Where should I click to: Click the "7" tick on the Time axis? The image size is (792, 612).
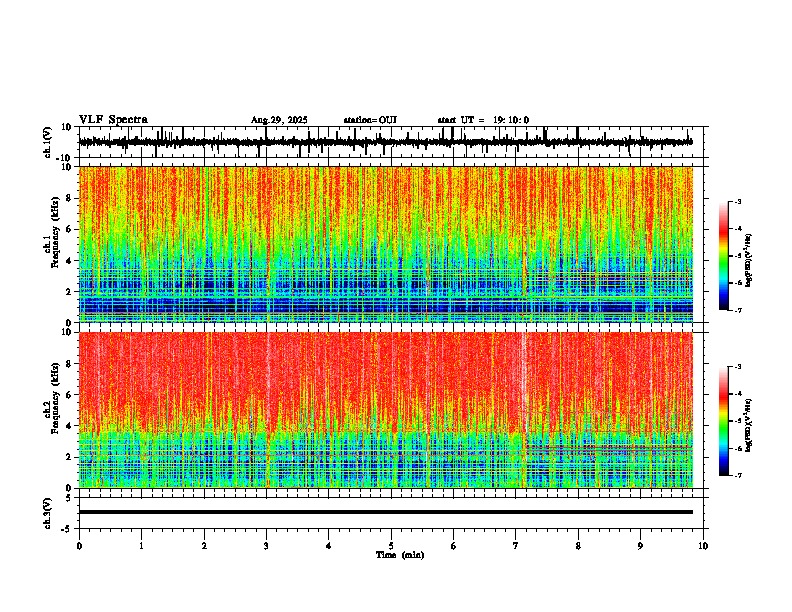point(516,546)
